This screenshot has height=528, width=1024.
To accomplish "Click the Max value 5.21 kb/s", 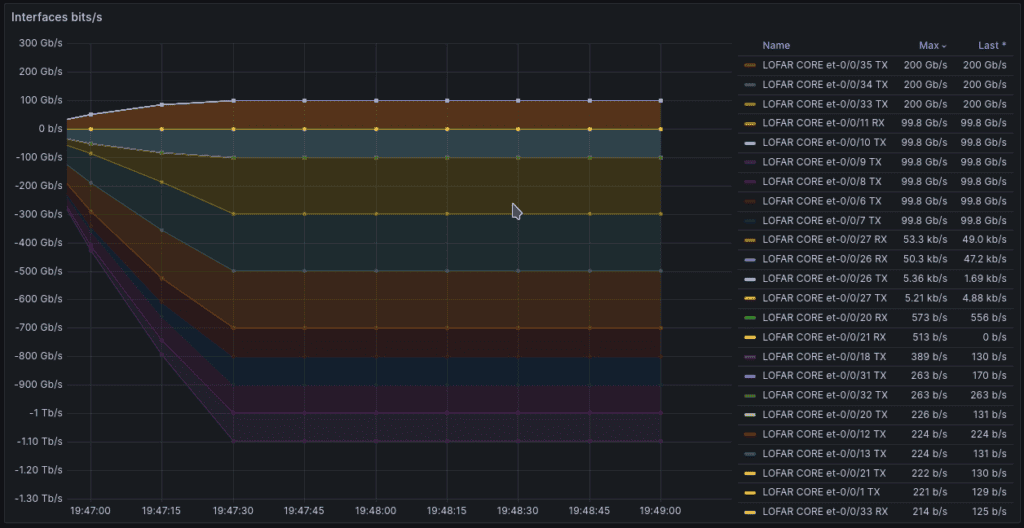I will click(926, 298).
